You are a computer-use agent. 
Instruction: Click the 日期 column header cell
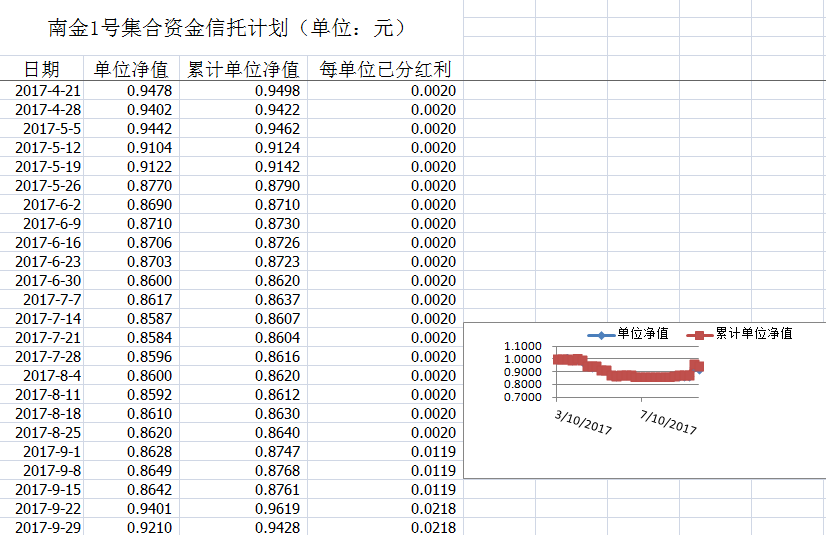pyautogui.click(x=41, y=70)
